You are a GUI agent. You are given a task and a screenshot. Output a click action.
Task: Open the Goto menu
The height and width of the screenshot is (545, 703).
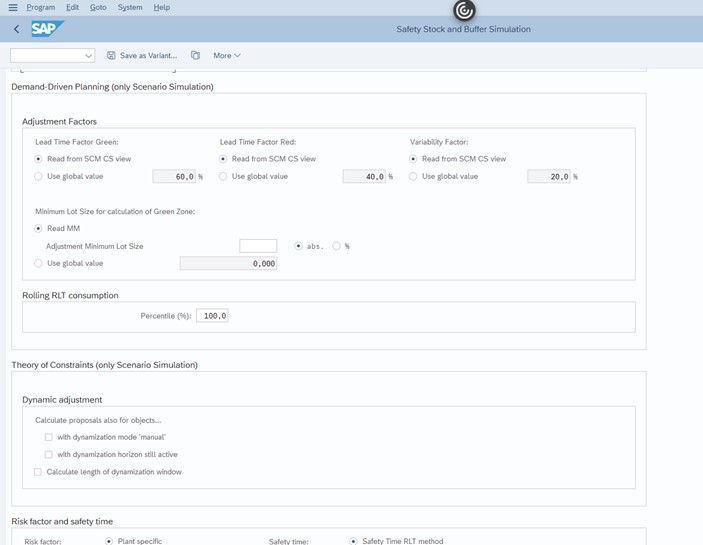98,7
